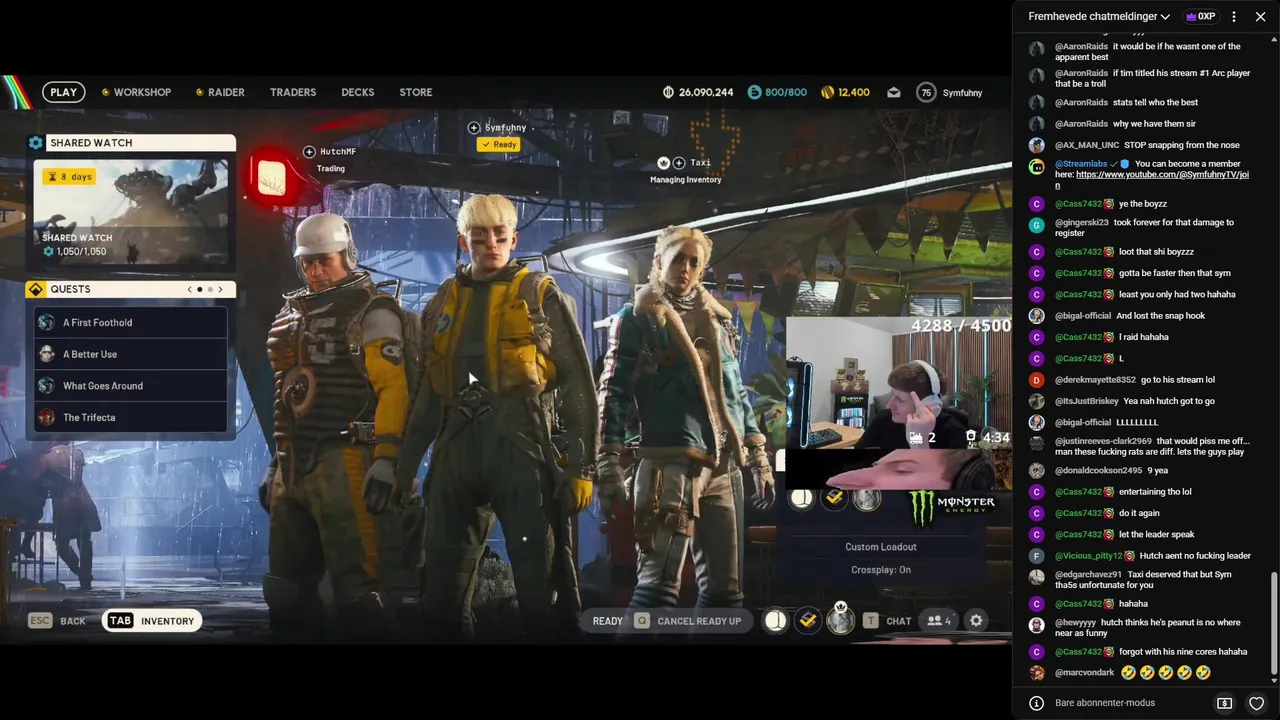
Task: Open the Shared Watch event thumbnail
Action: (131, 212)
